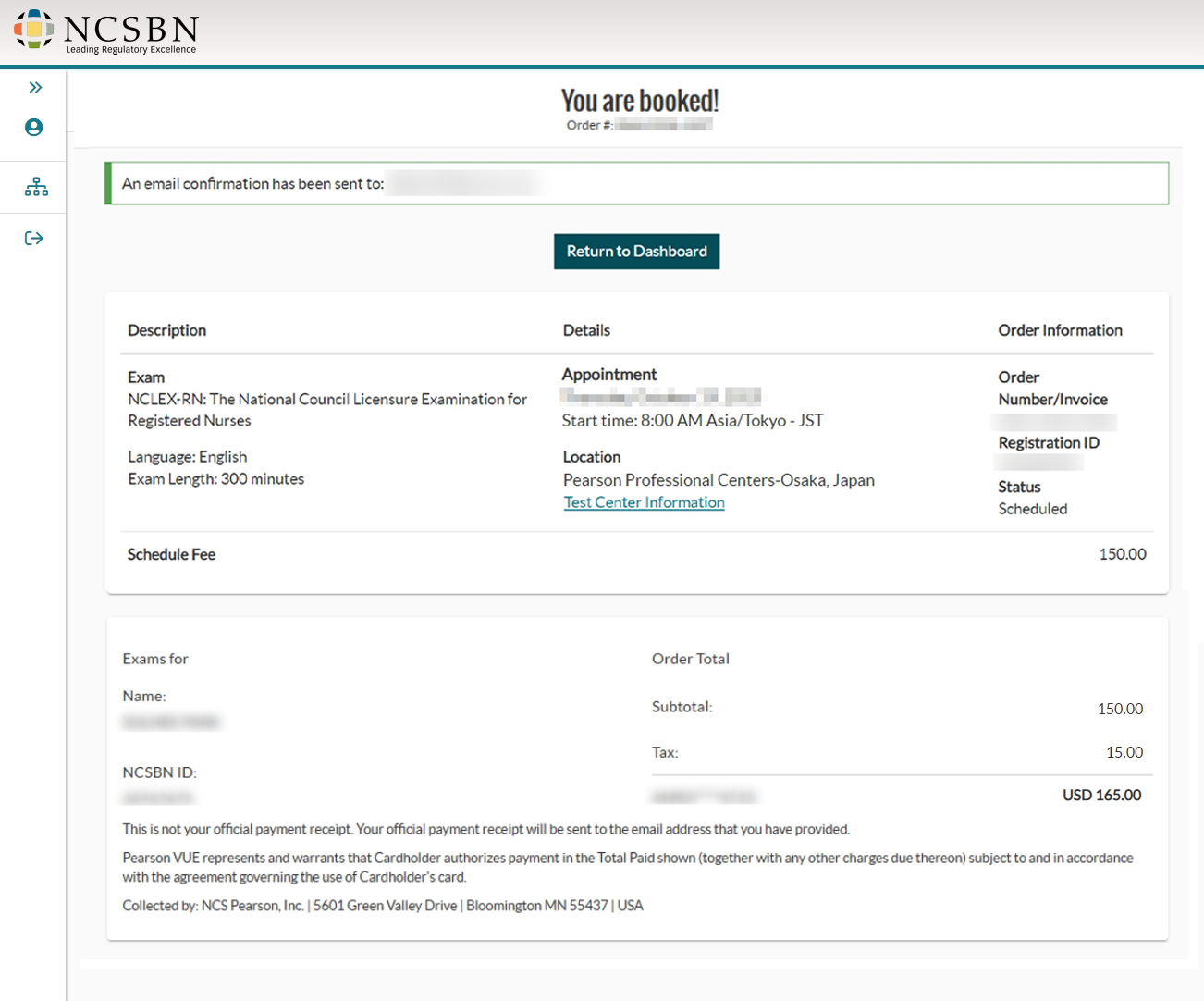
Task: Click the Scheduled status value
Action: (1033, 509)
